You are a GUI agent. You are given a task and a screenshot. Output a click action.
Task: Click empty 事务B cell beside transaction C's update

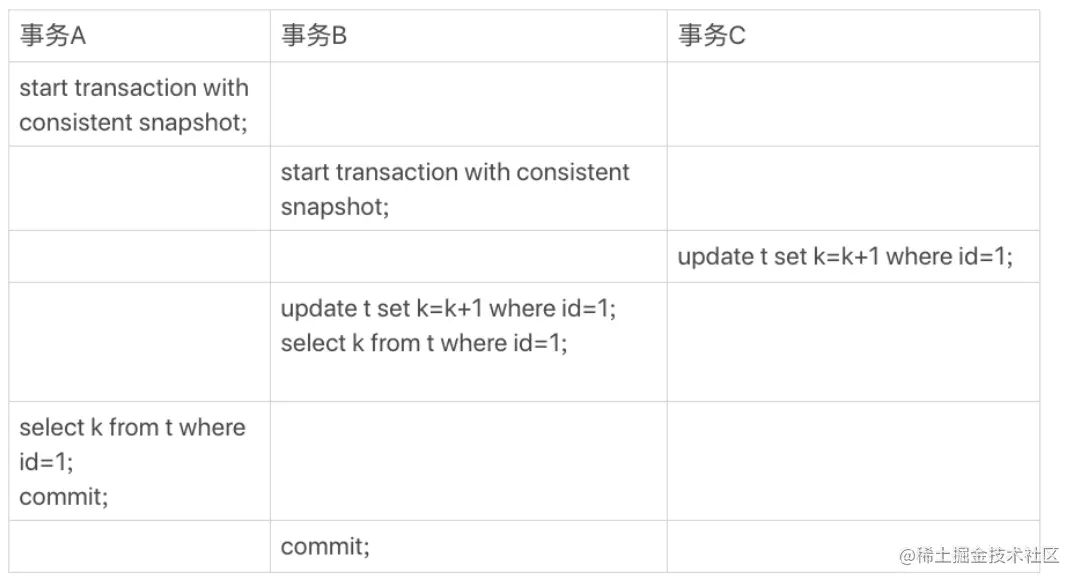(469, 257)
